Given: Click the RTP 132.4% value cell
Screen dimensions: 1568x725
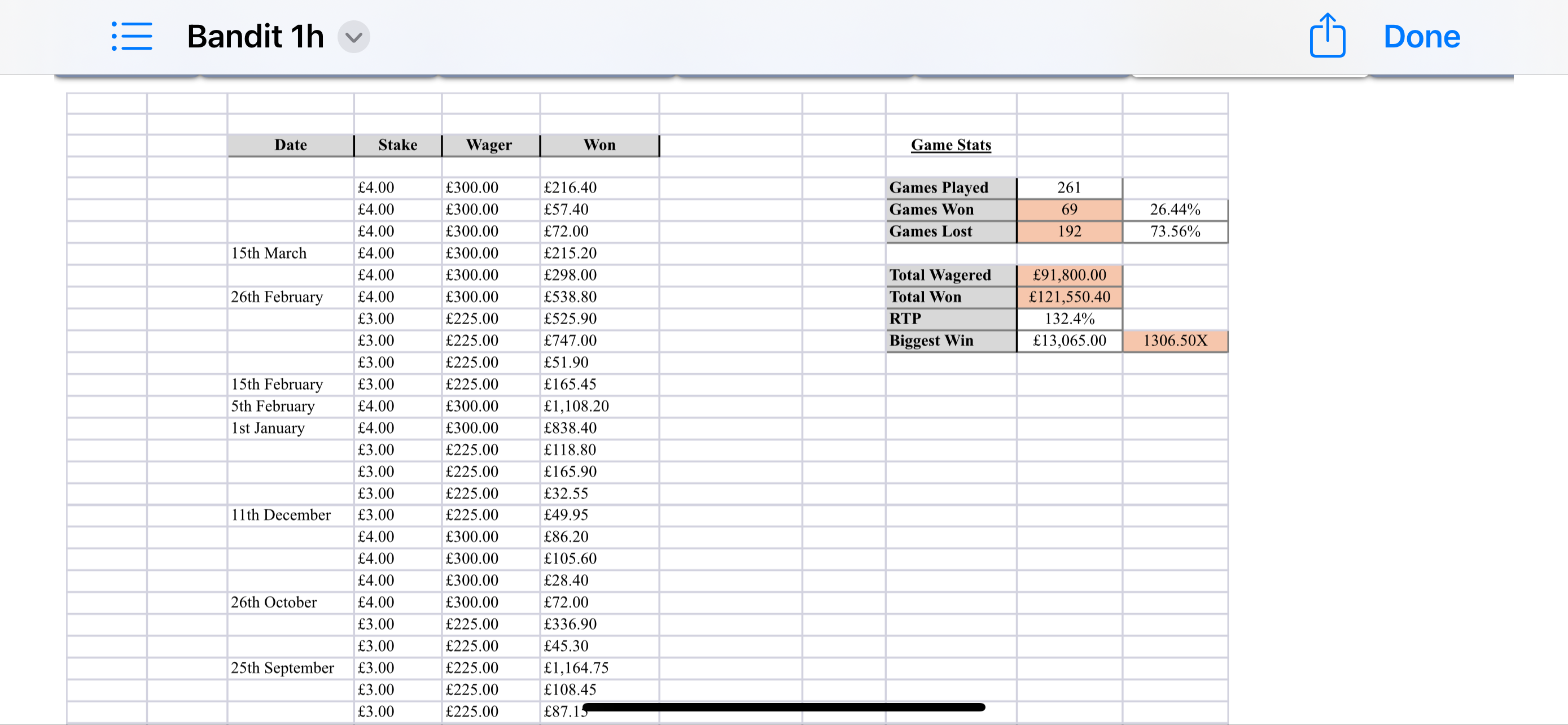Looking at the screenshot, I should 1070,319.
